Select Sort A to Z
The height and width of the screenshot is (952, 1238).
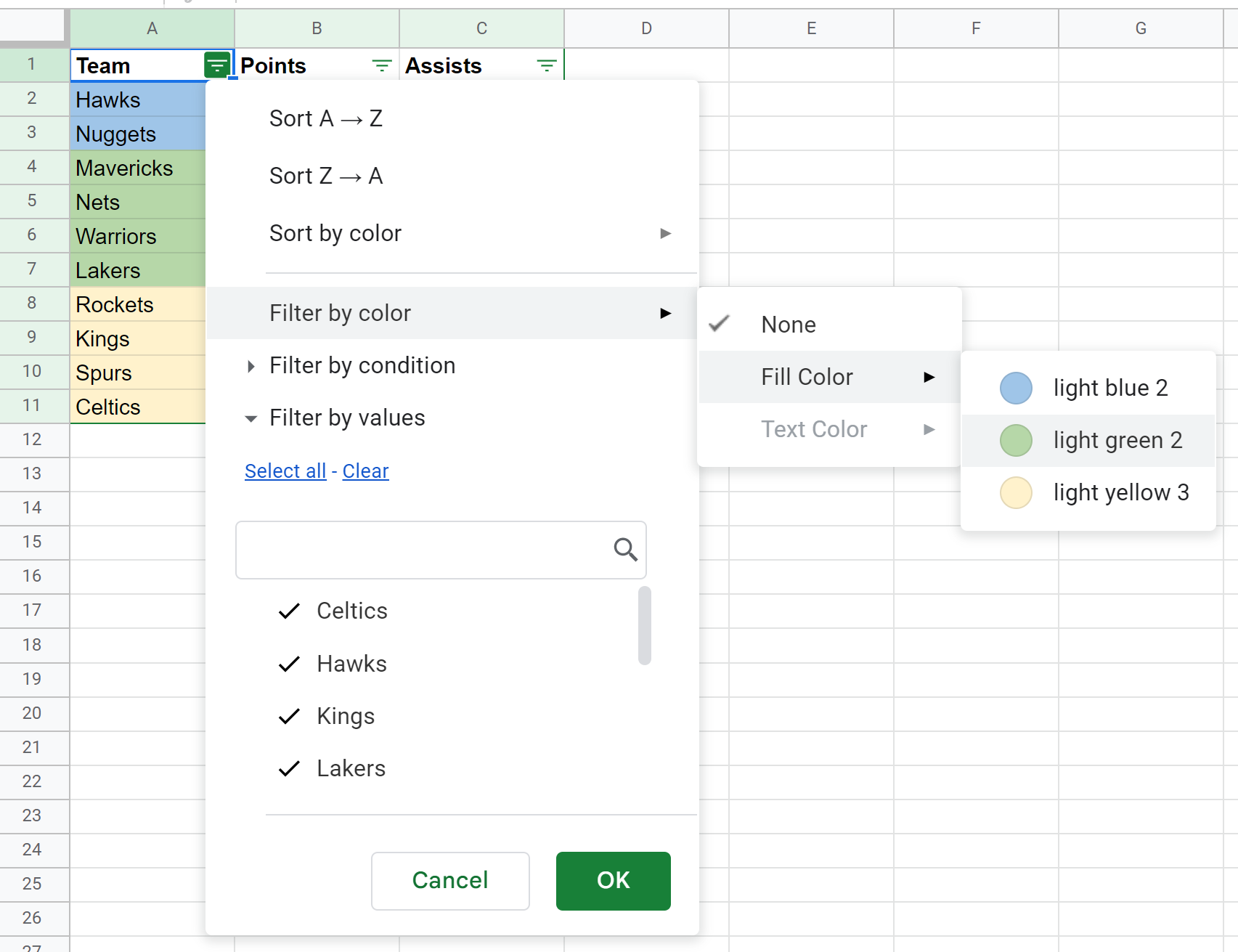coord(326,118)
